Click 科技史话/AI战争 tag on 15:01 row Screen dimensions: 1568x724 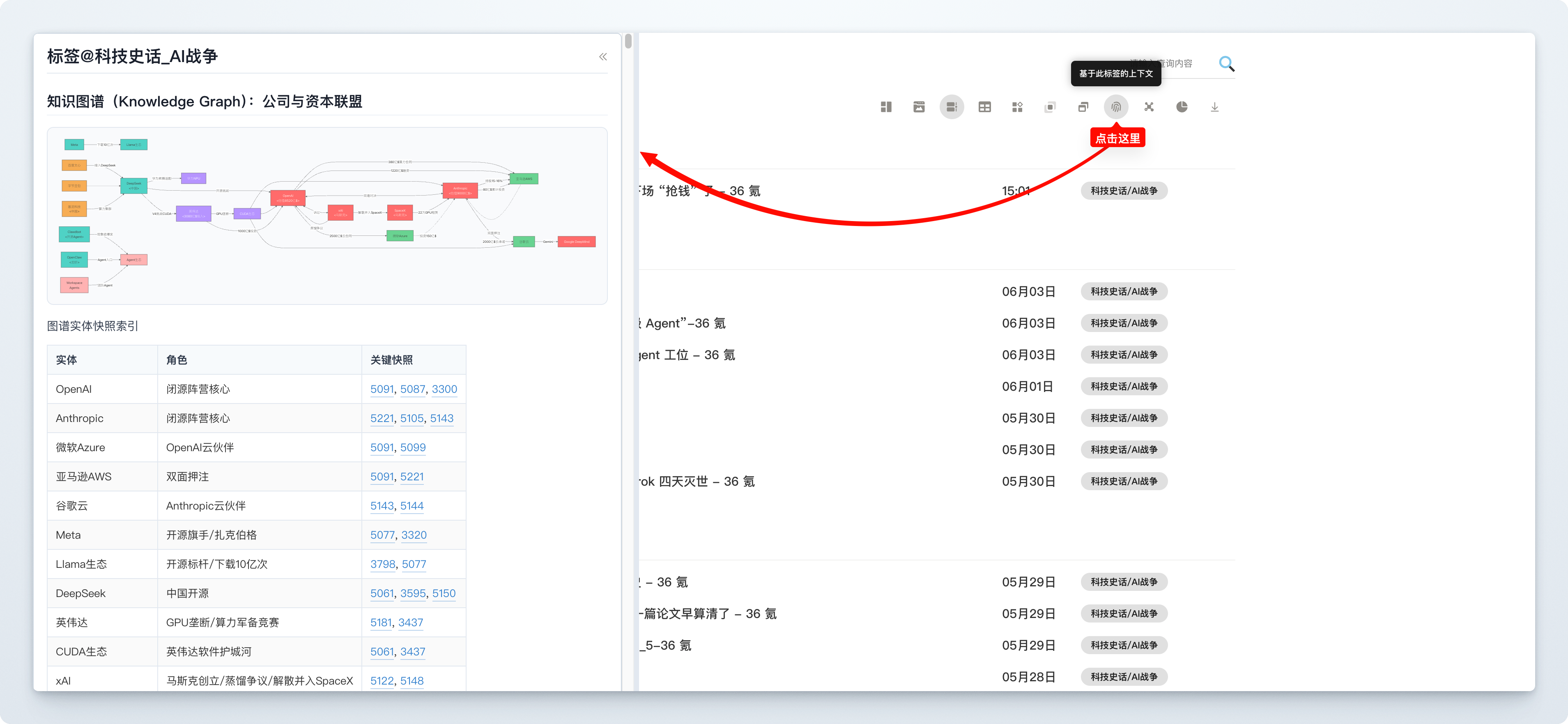pyautogui.click(x=1124, y=191)
